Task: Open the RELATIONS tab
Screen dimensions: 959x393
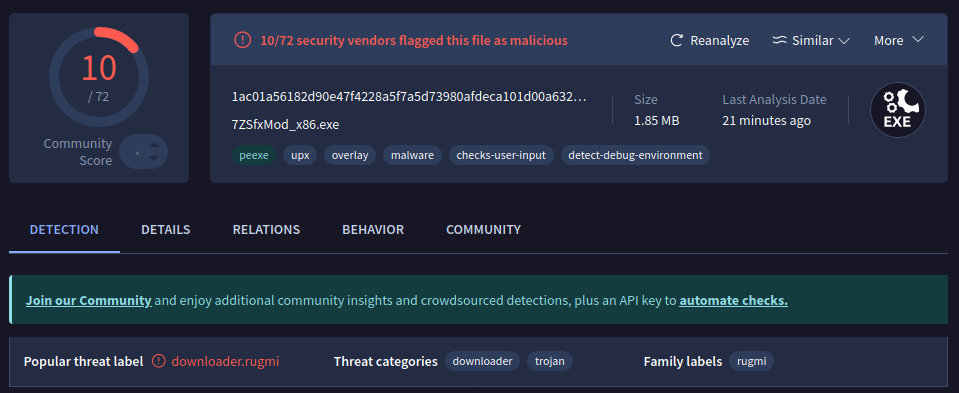Action: point(266,230)
